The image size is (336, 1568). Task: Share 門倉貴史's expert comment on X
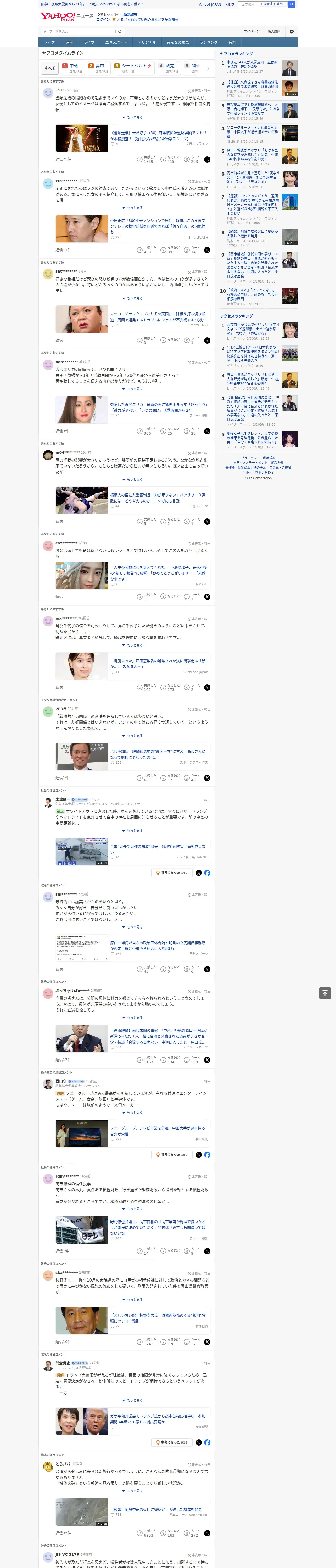click(x=199, y=1443)
